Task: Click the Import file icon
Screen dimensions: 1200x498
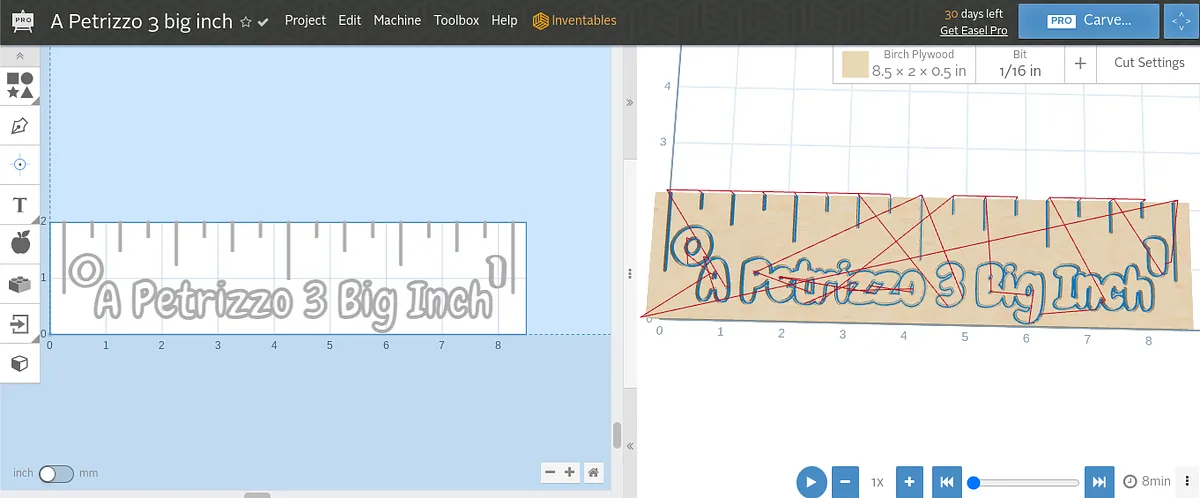Action: click(20, 323)
